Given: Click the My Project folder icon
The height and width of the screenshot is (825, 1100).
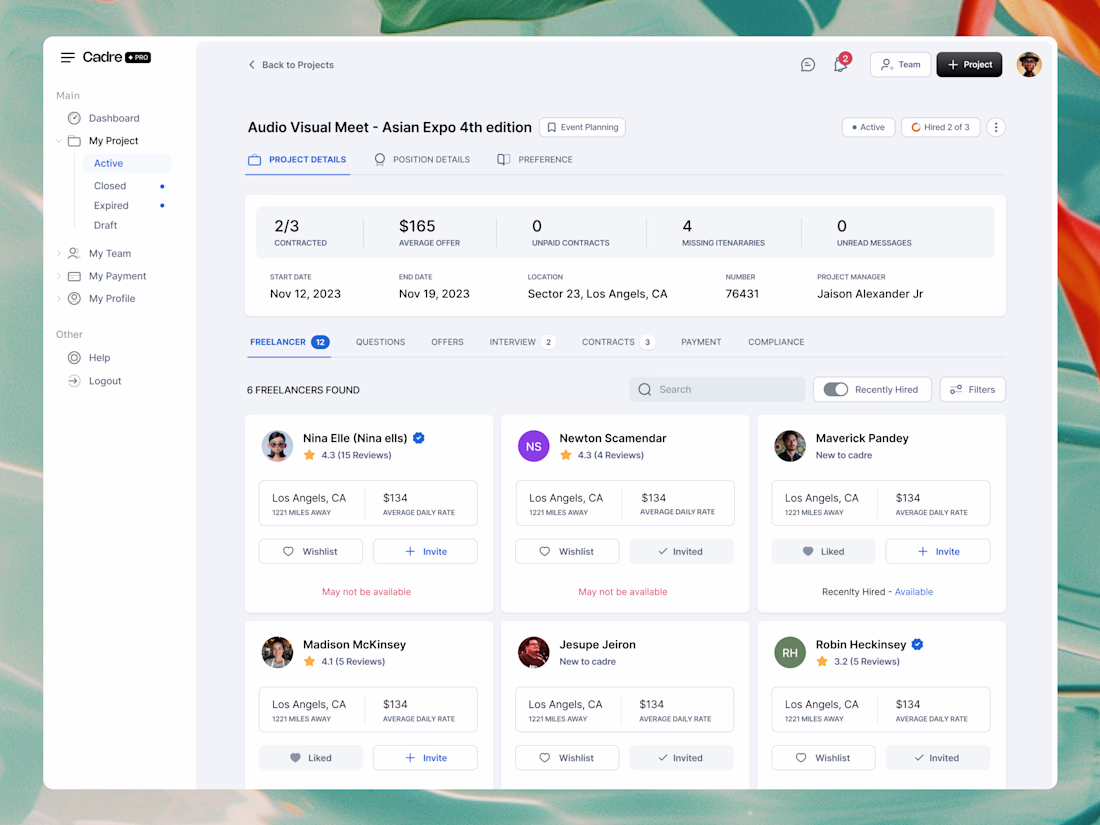Looking at the screenshot, I should tap(74, 140).
